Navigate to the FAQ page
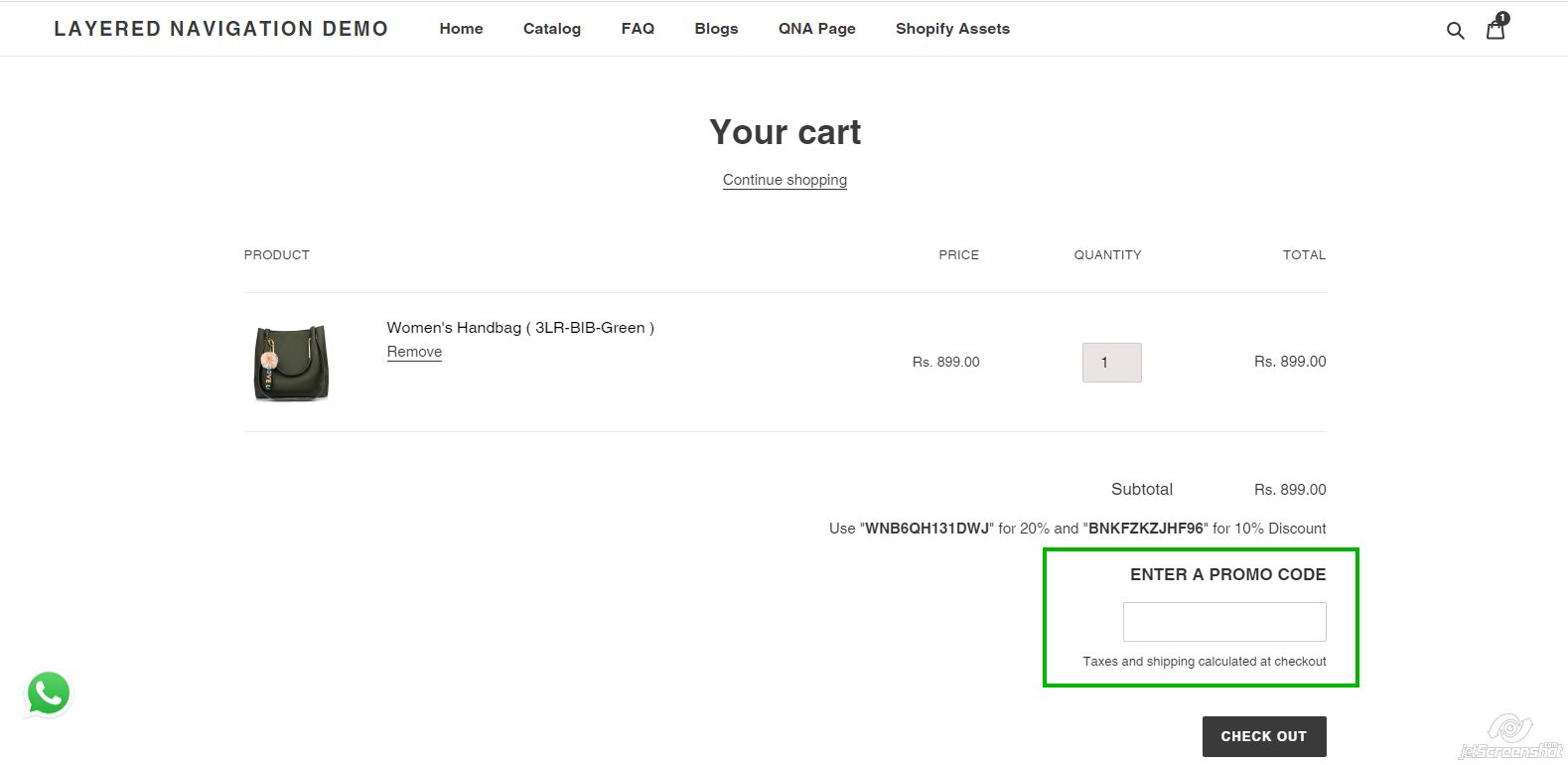This screenshot has height=765, width=1568. [x=638, y=29]
